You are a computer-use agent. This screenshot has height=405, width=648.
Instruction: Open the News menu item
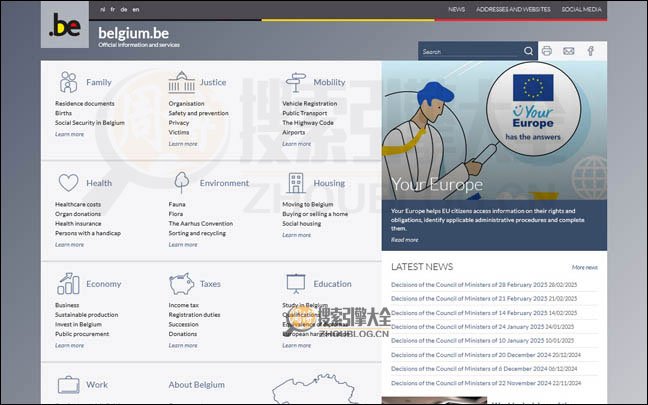point(456,9)
